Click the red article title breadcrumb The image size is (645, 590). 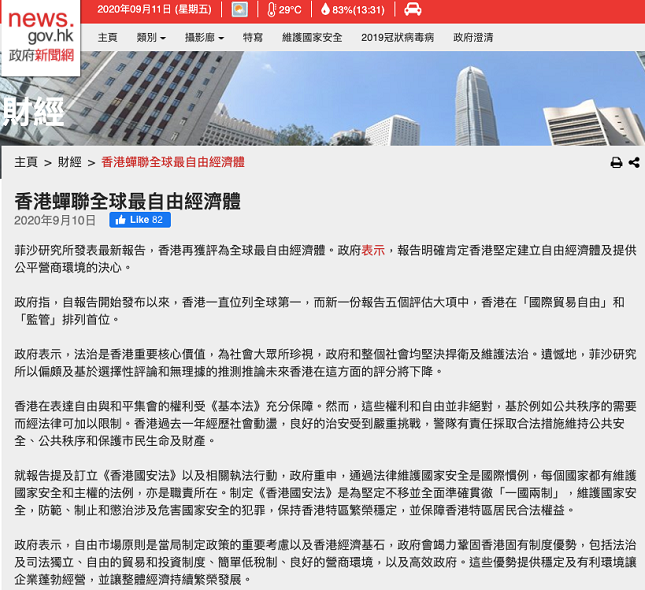(x=172, y=162)
